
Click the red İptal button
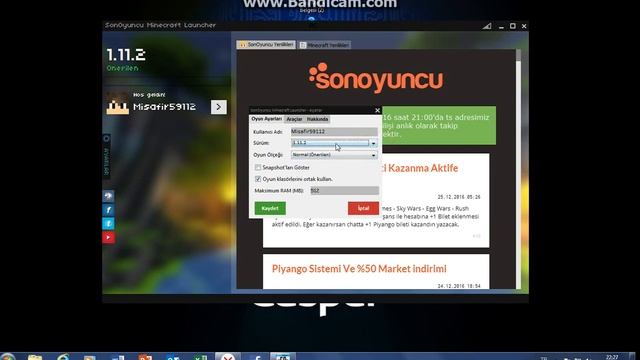pyautogui.click(x=363, y=208)
